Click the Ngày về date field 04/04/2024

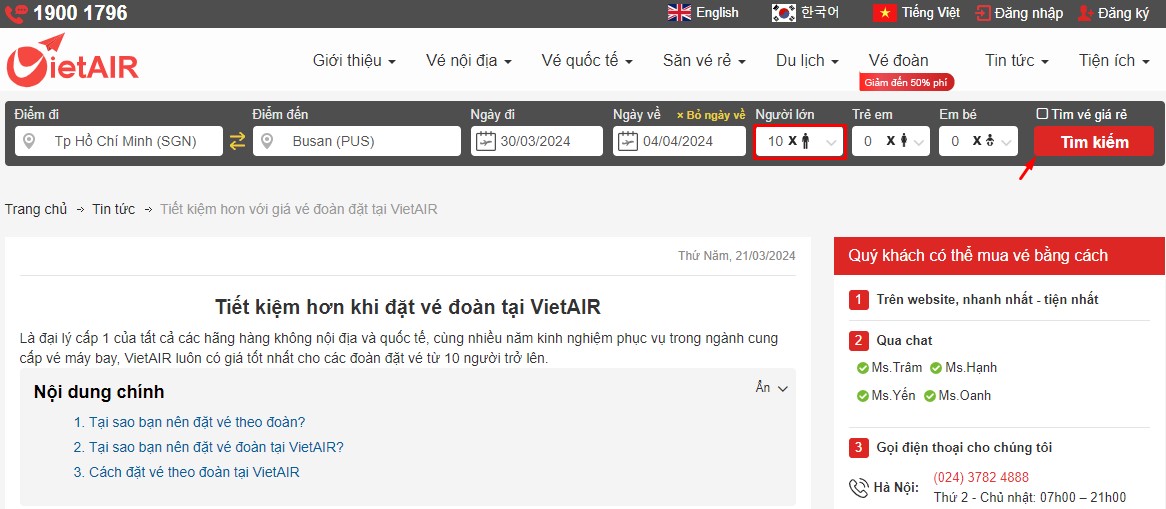(x=679, y=141)
